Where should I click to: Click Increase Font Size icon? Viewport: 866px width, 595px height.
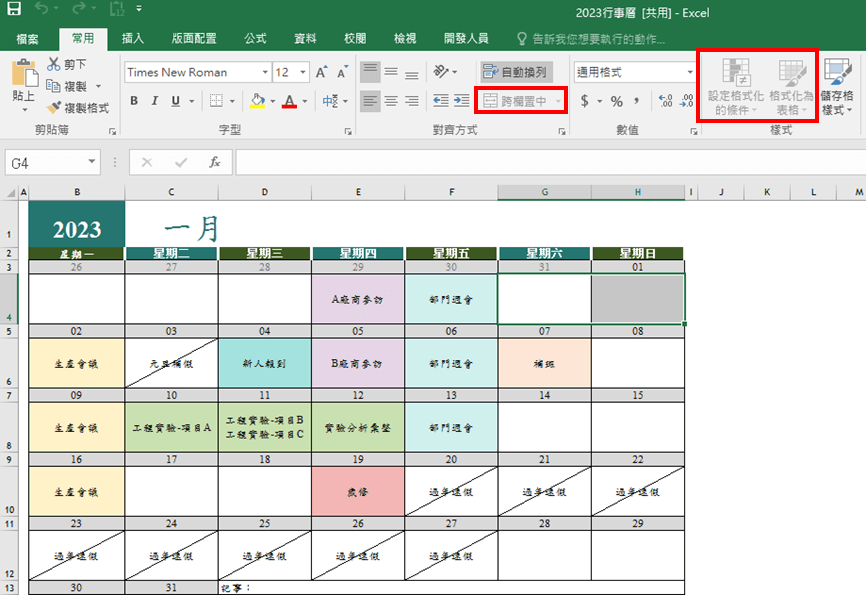[x=322, y=73]
